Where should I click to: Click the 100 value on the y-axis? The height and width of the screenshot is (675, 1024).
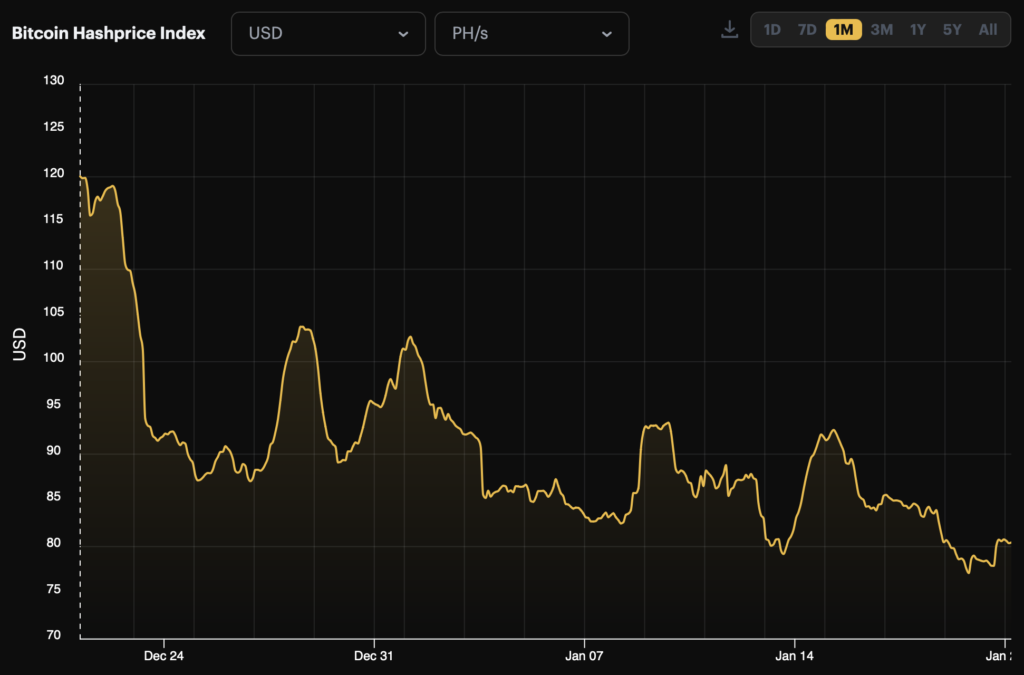(54, 358)
